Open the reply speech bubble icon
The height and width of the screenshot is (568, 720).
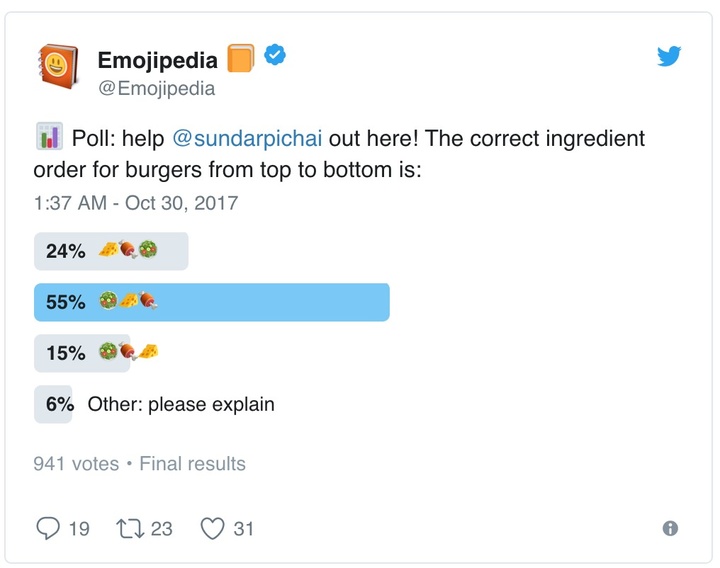(x=48, y=528)
